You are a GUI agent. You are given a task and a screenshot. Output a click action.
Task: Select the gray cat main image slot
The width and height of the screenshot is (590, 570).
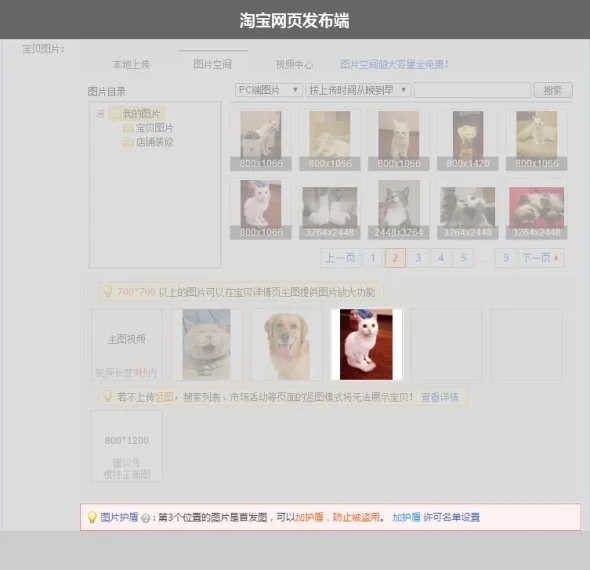coord(207,344)
